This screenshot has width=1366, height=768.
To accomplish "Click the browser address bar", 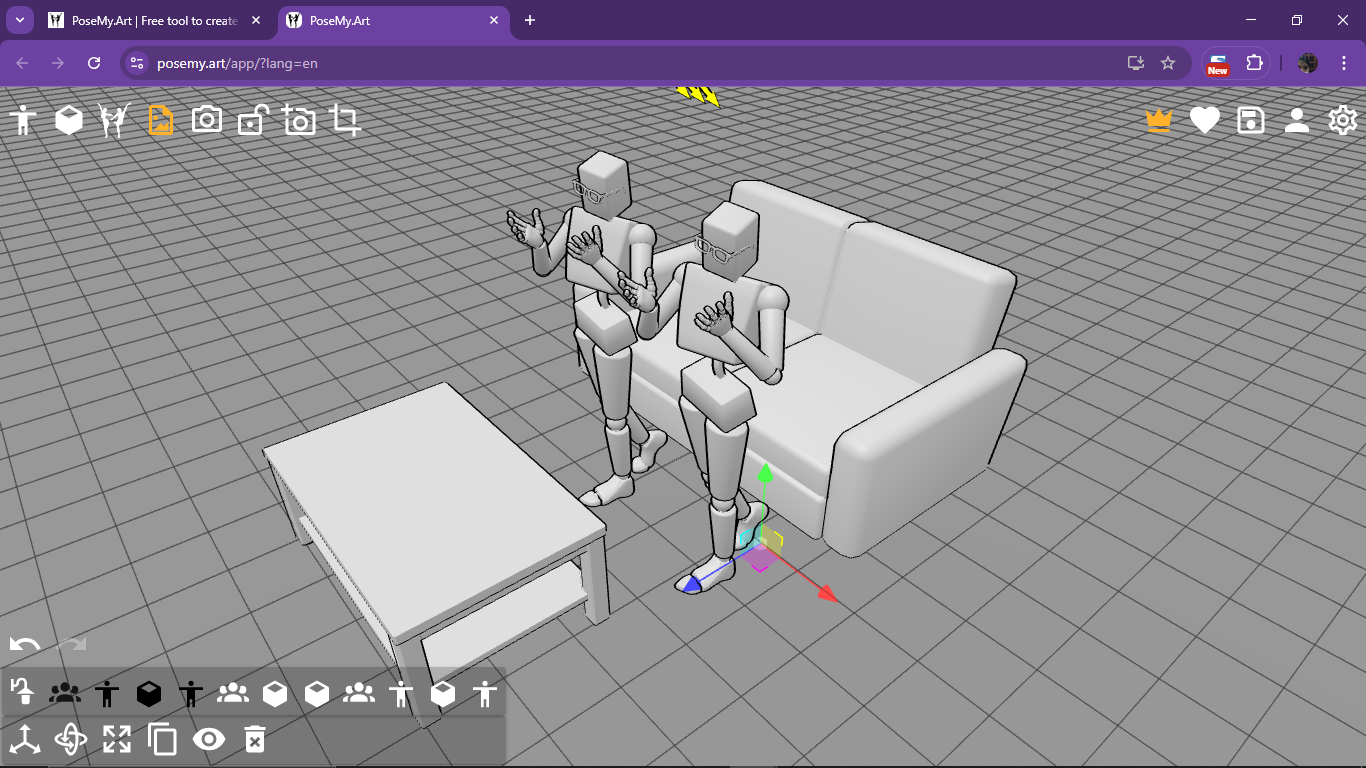I will [x=400, y=62].
